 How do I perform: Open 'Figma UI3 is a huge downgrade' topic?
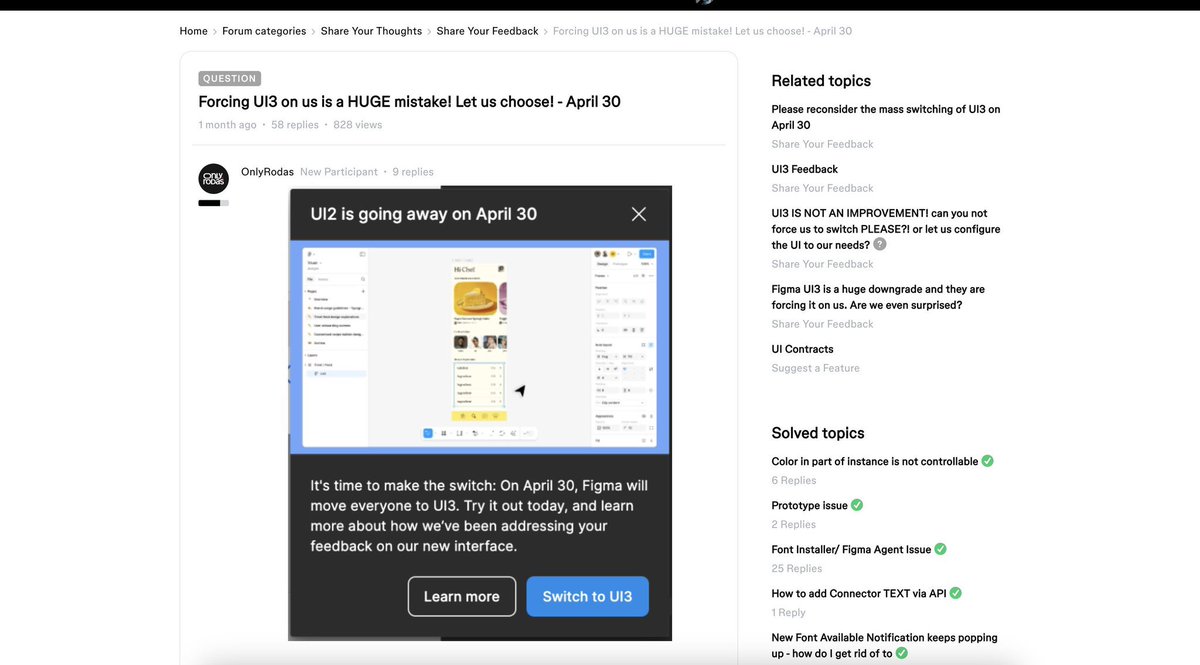[878, 297]
